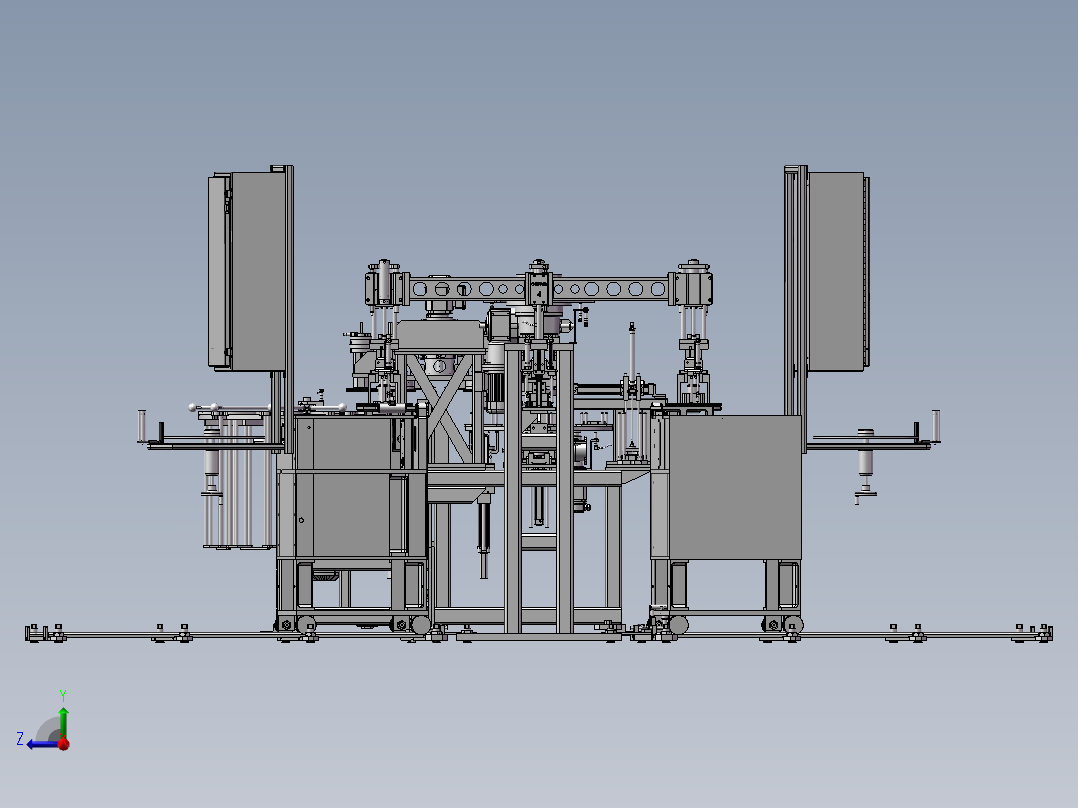Select the large lower right enclosure panel
1078x808 pixels.
pos(734,486)
